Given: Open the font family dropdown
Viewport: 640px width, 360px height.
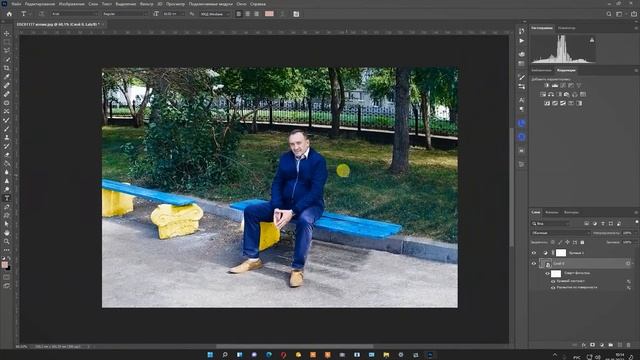Looking at the screenshot, I should [74, 14].
